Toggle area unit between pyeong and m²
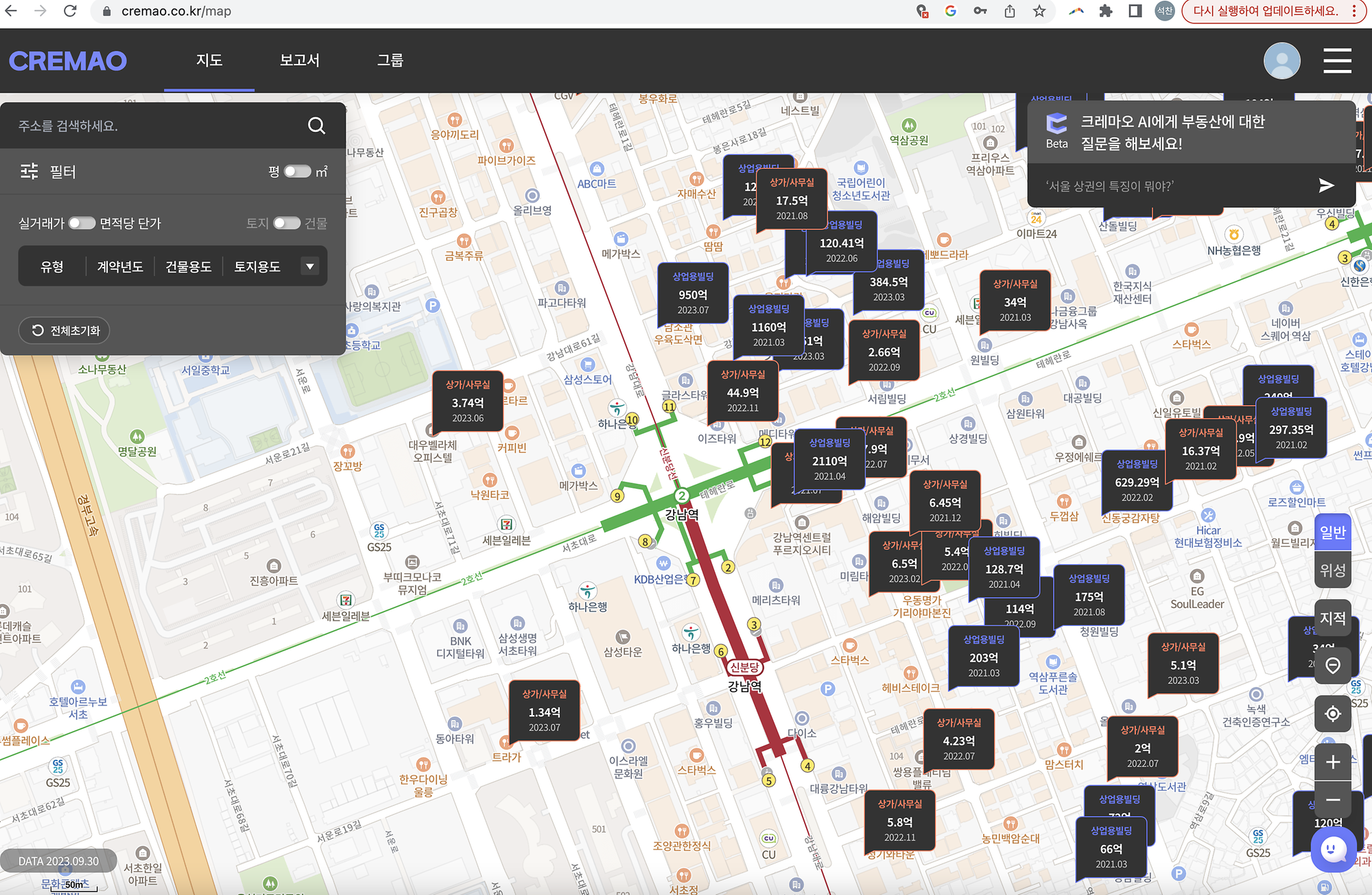Image resolution: width=1372 pixels, height=895 pixels. 298,171
